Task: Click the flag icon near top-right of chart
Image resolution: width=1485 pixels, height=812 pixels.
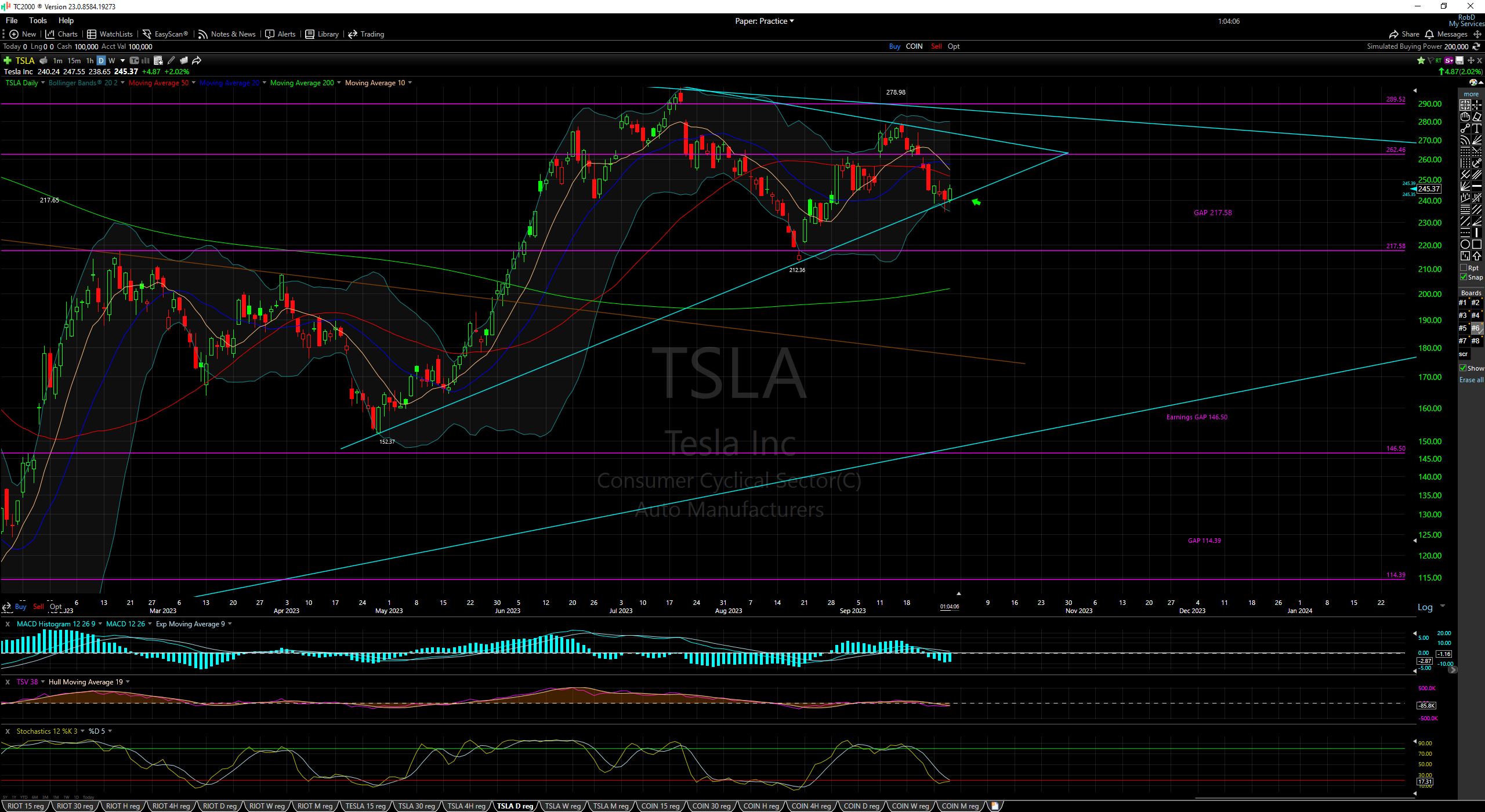Action: point(1431,60)
